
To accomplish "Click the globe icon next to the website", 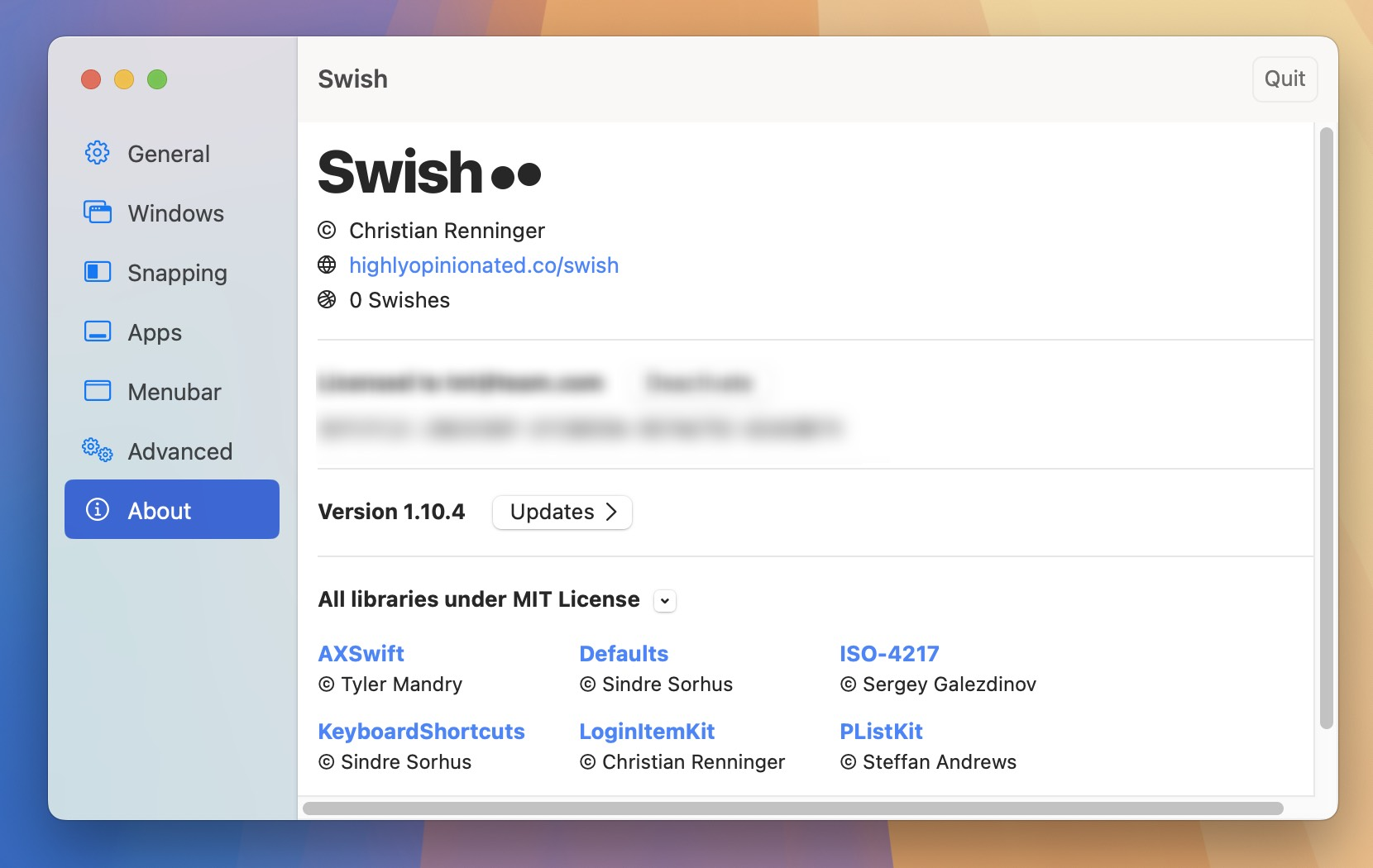I will click(327, 265).
